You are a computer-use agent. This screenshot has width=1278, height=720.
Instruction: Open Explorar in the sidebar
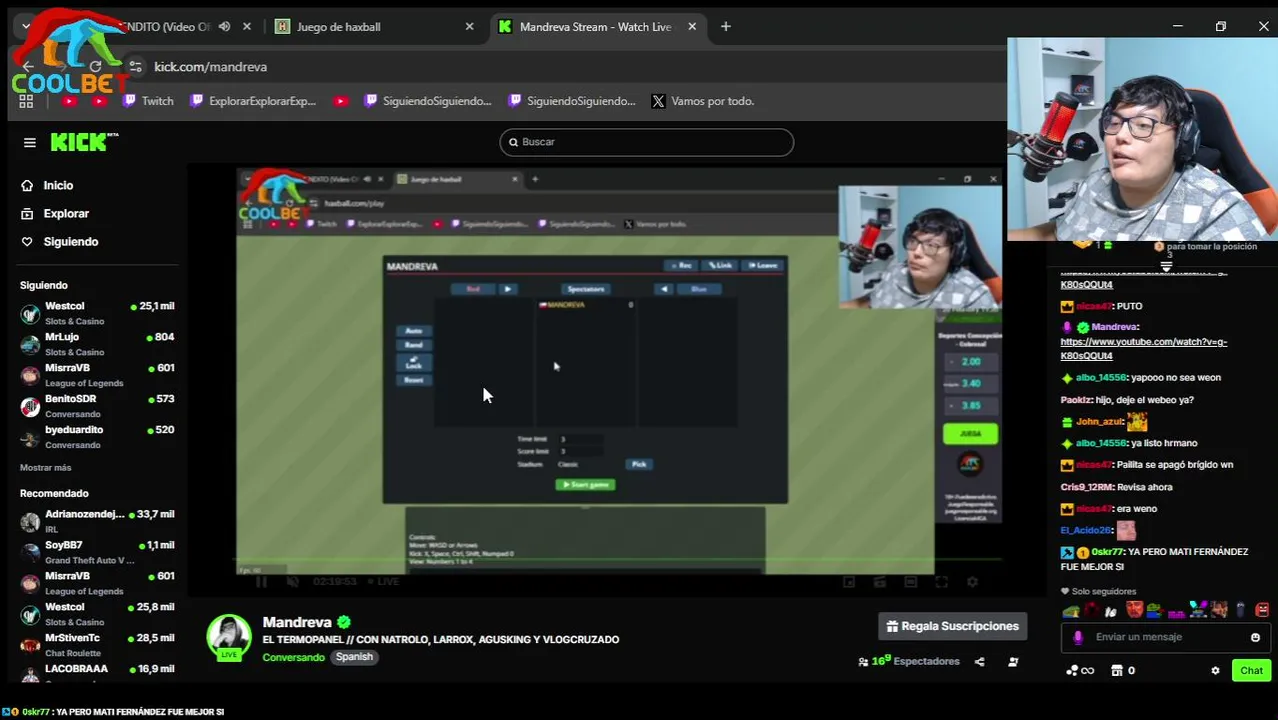(x=66, y=213)
